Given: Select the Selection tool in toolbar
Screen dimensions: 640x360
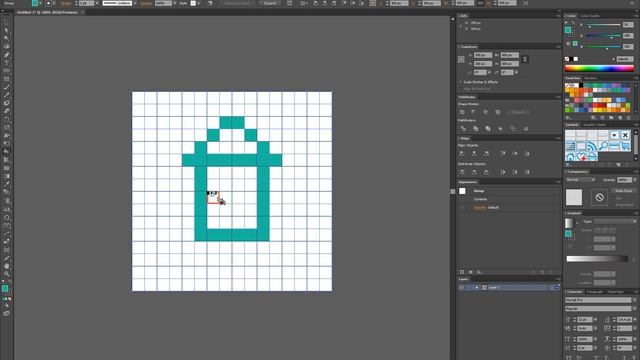Looking at the screenshot, I should click(x=6, y=22).
